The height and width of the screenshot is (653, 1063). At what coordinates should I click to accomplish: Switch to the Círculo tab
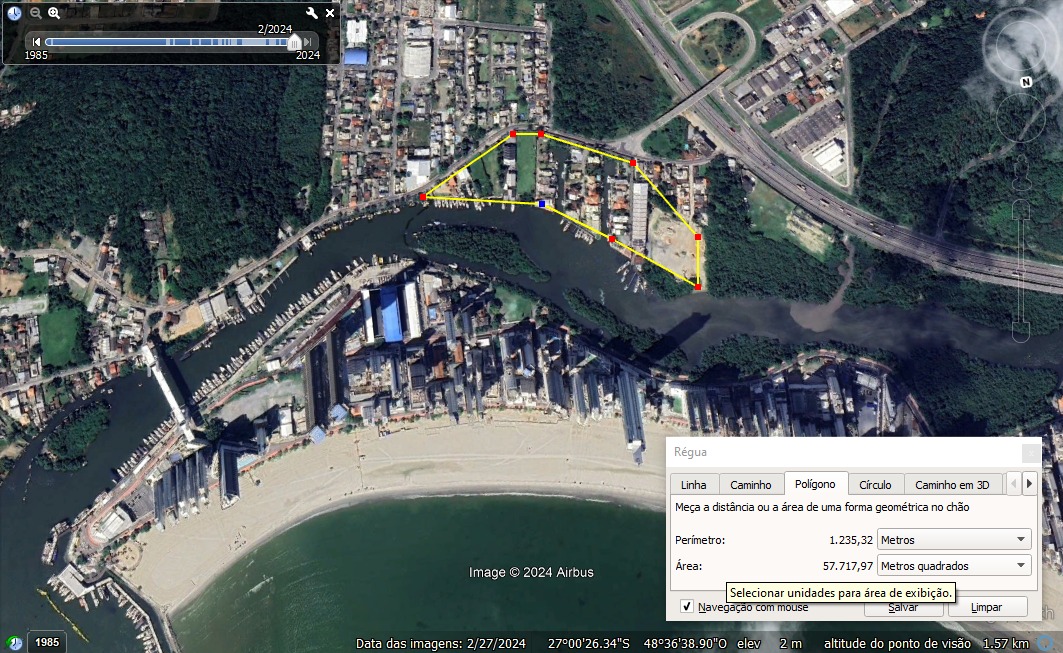coord(875,485)
